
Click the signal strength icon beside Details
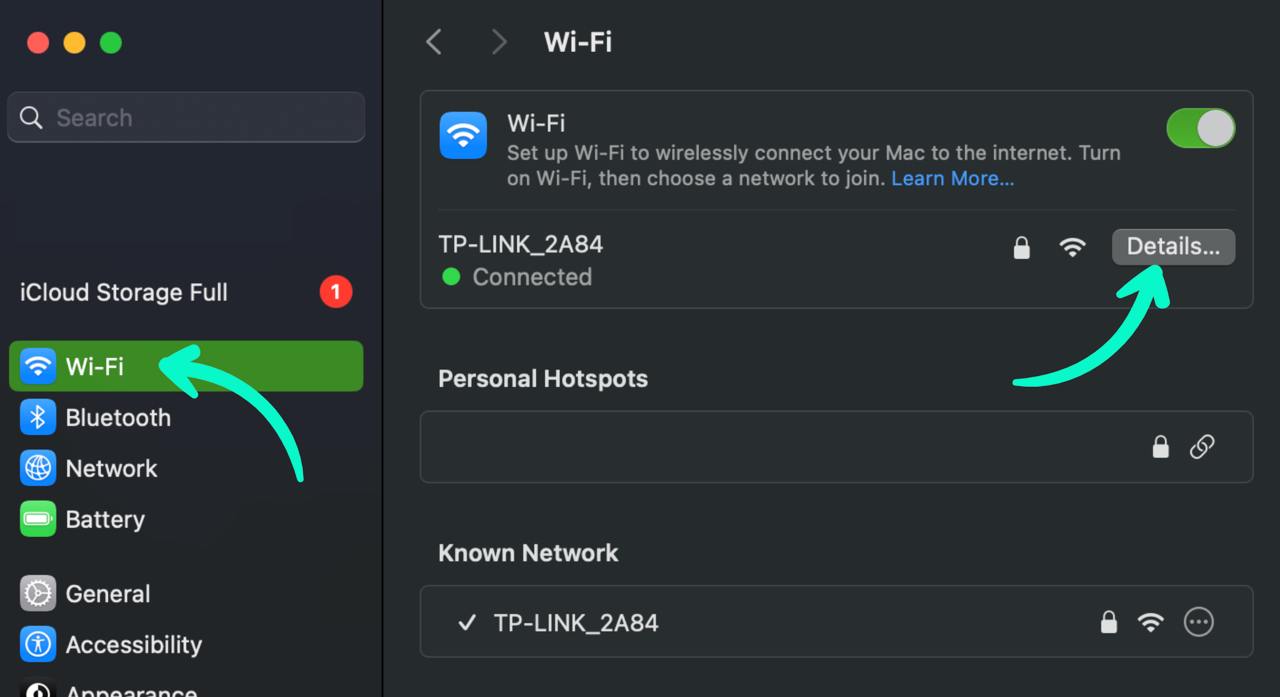point(1072,247)
